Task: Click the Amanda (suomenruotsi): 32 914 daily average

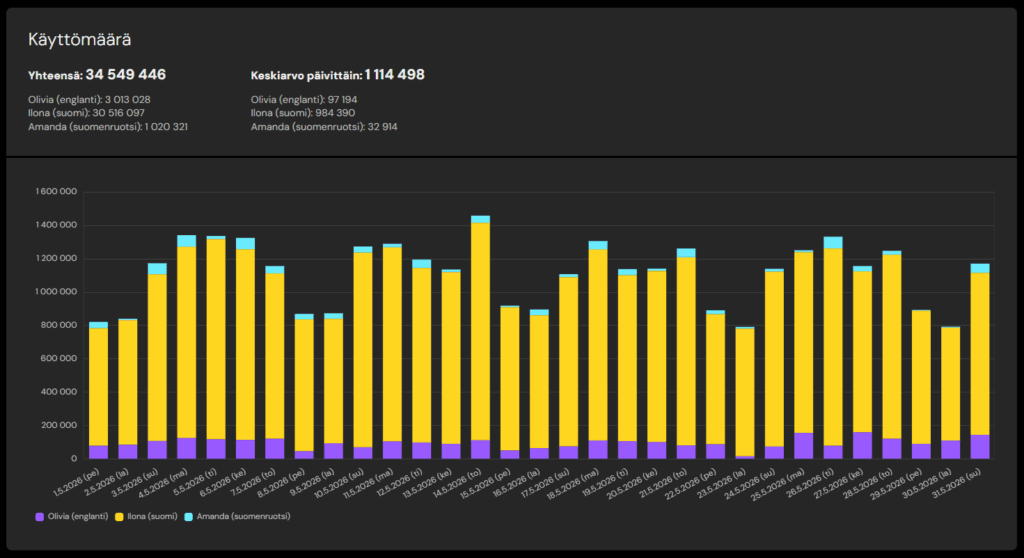Action: [x=324, y=127]
